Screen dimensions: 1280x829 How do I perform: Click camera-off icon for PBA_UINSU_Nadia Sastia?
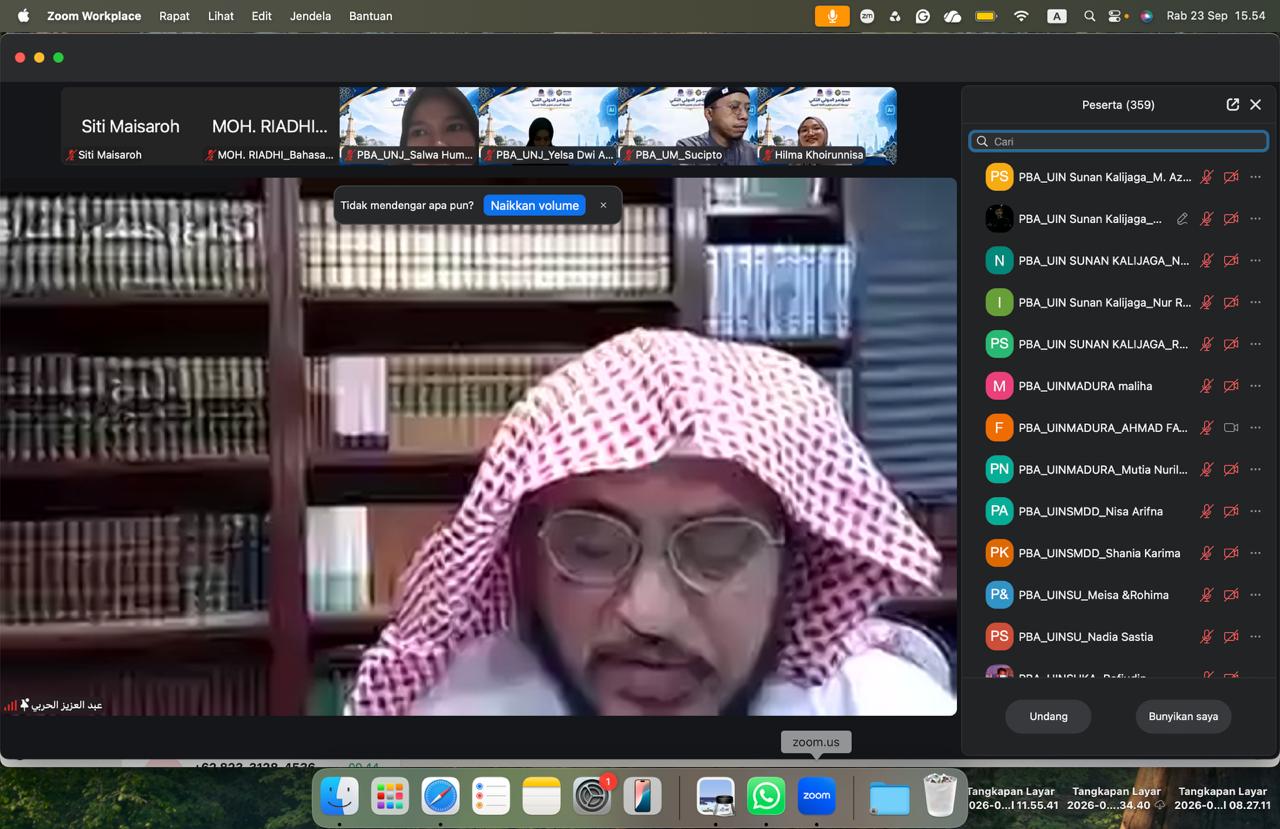coord(1231,636)
